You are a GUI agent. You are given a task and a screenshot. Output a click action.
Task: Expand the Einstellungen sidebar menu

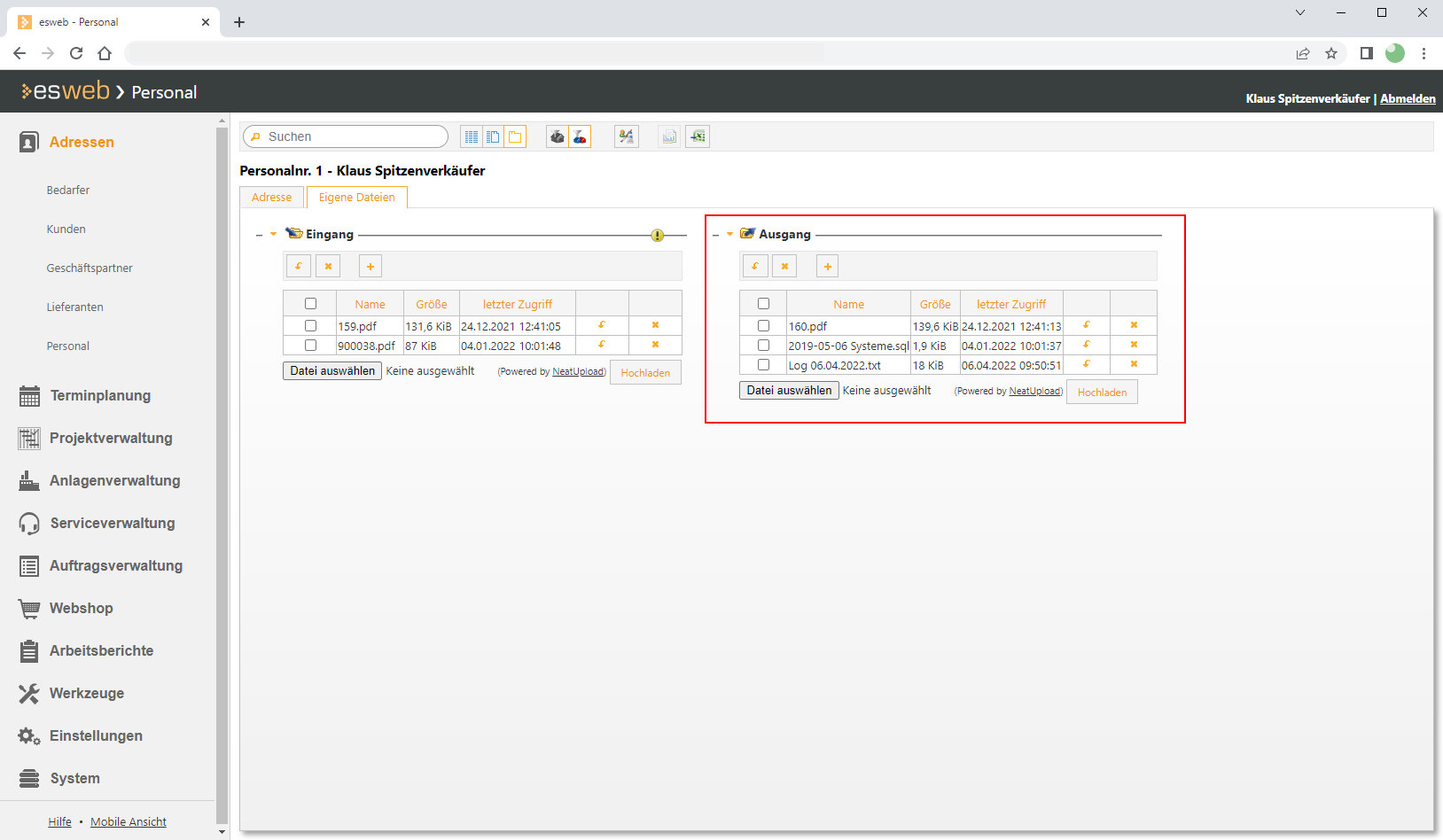click(96, 736)
